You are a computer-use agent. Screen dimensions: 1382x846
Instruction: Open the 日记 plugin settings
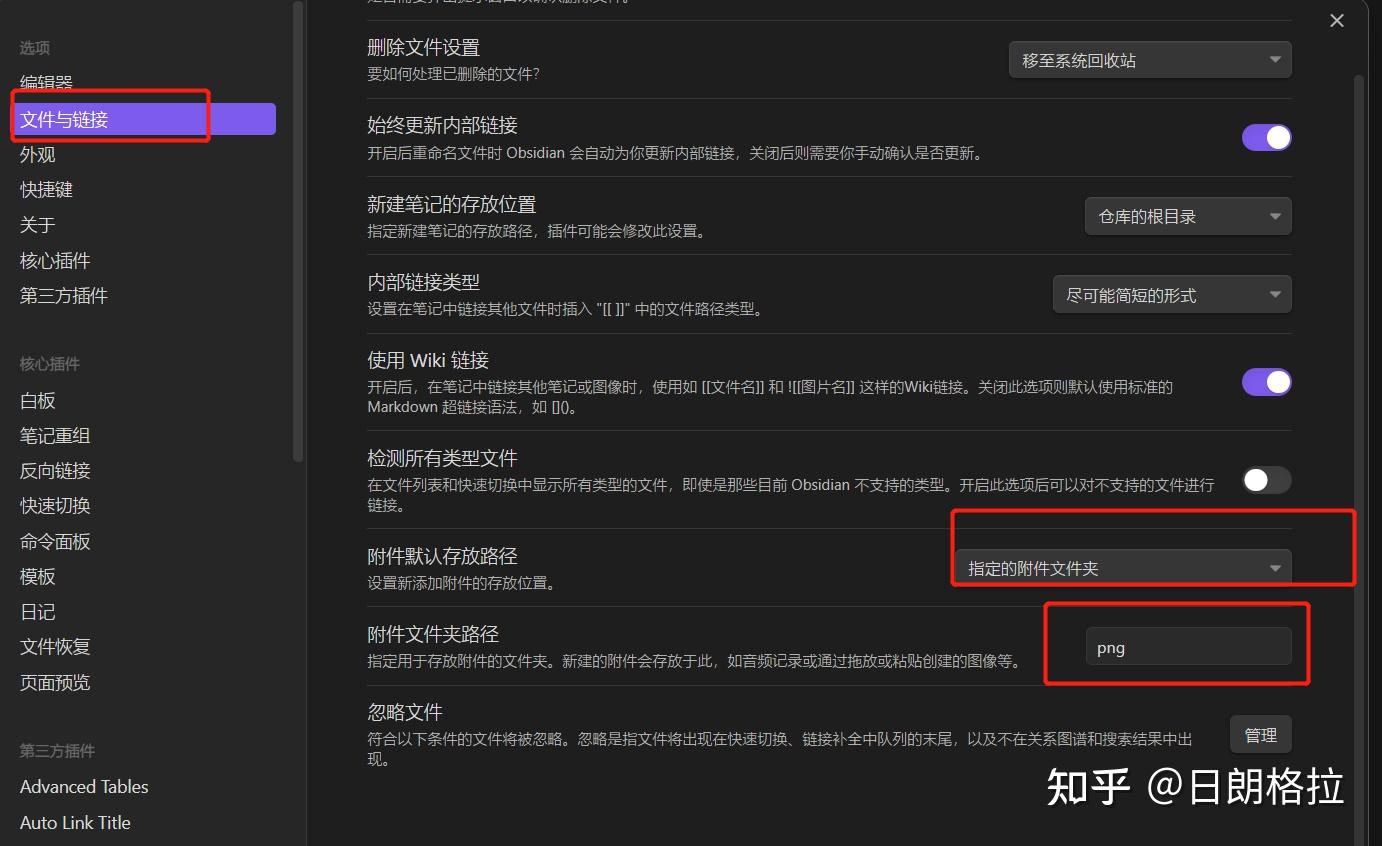(x=37, y=611)
